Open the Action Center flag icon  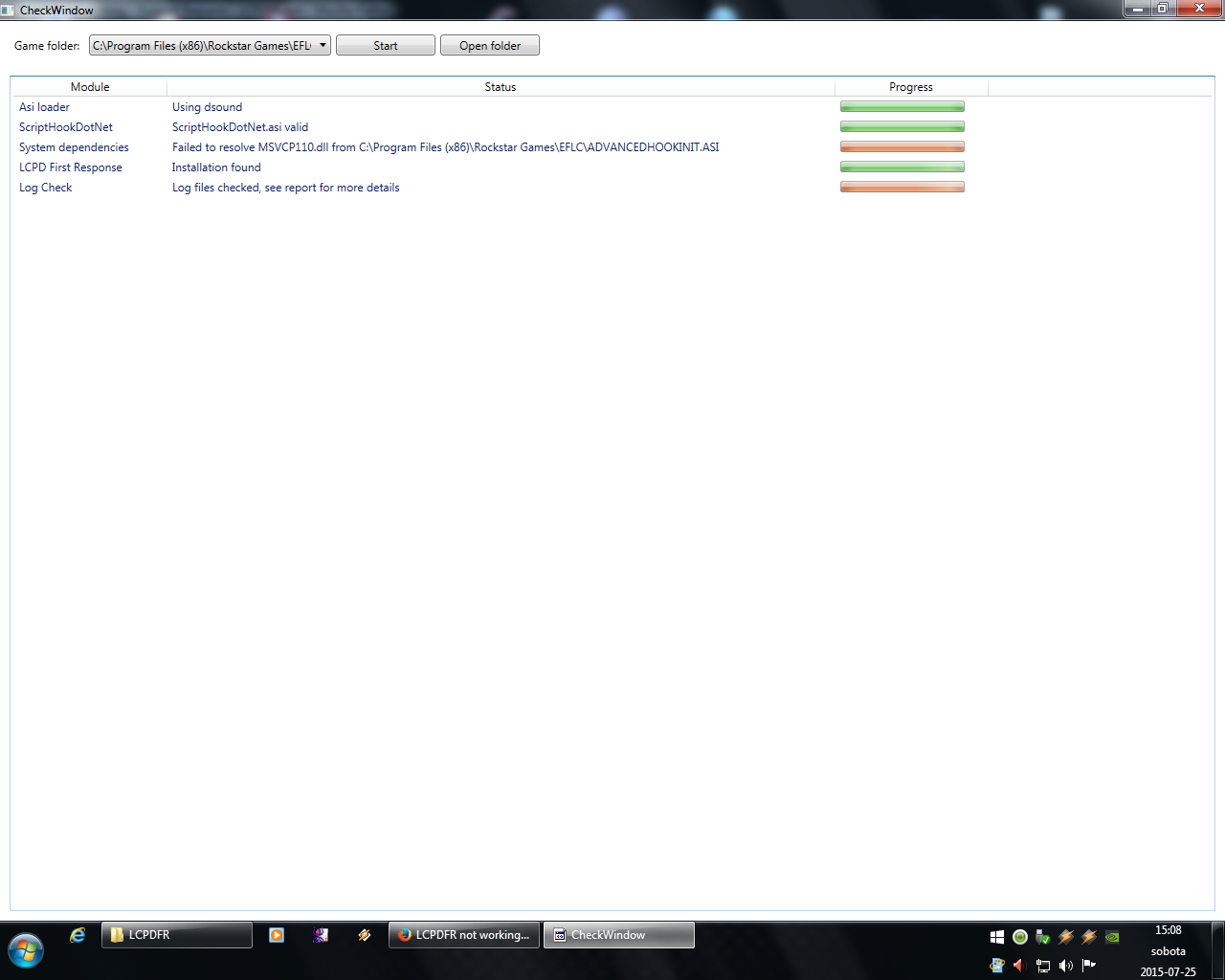[x=1089, y=966]
